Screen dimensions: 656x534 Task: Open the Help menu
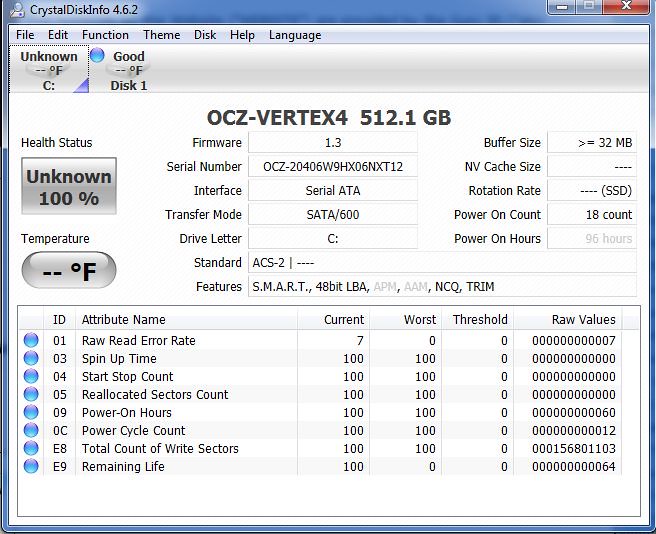(x=242, y=35)
